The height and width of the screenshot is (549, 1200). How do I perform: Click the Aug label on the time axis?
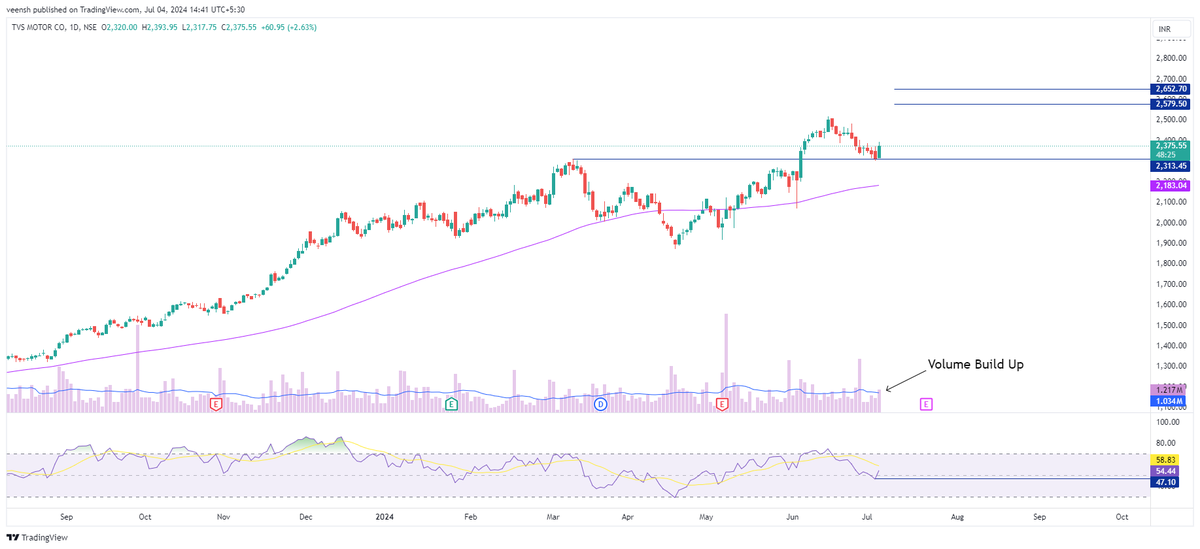(957, 517)
